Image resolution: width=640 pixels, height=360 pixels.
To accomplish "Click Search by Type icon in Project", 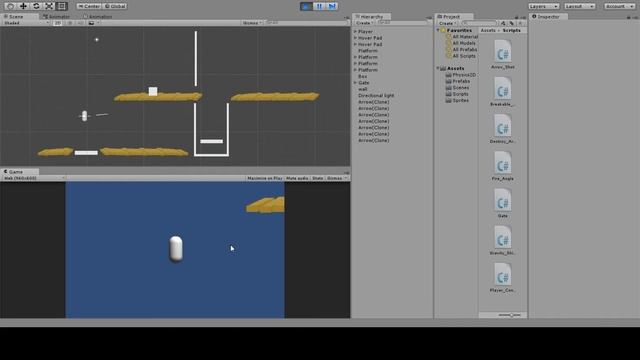I will pos(503,23).
